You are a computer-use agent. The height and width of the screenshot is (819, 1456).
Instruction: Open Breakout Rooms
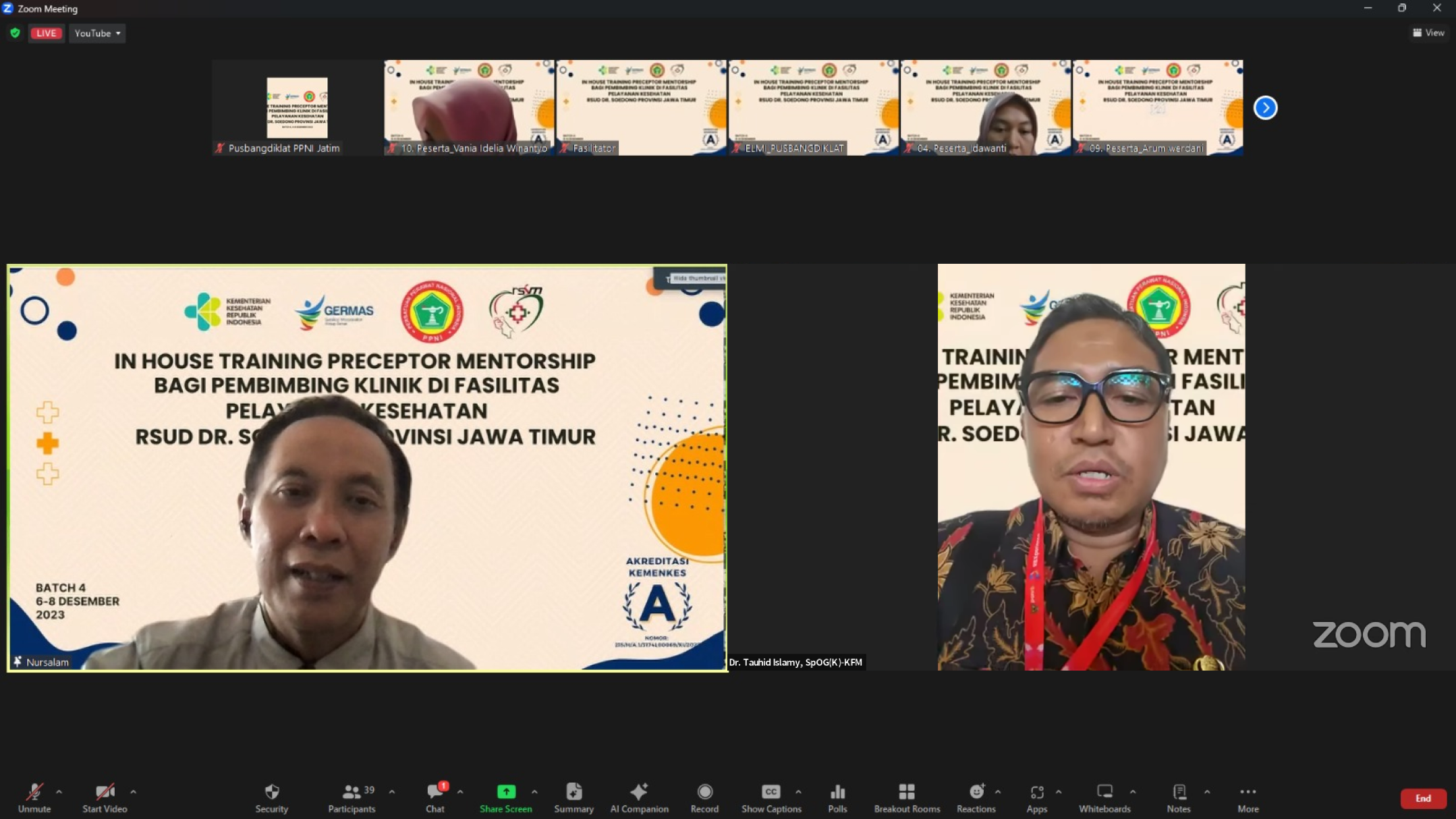tap(906, 797)
